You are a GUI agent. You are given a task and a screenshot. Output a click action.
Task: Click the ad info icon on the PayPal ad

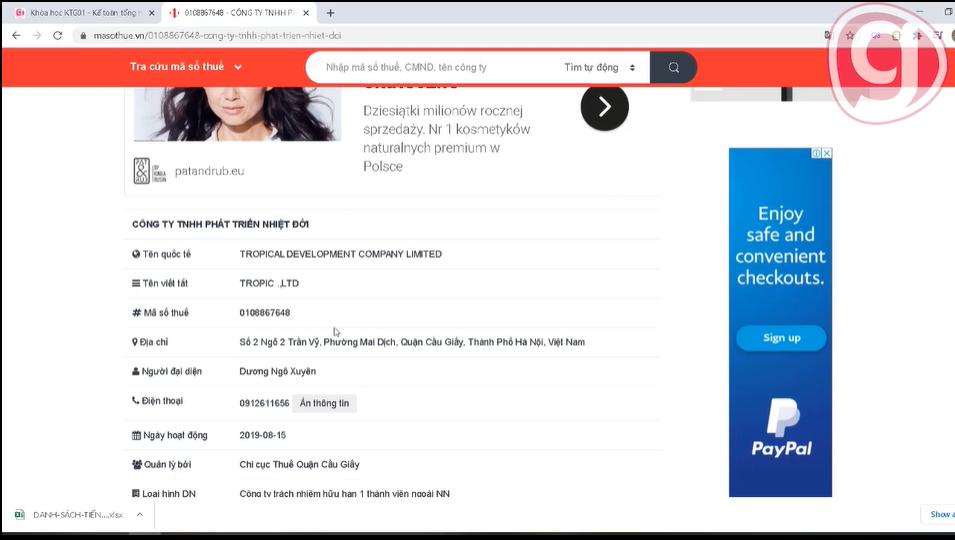click(817, 153)
